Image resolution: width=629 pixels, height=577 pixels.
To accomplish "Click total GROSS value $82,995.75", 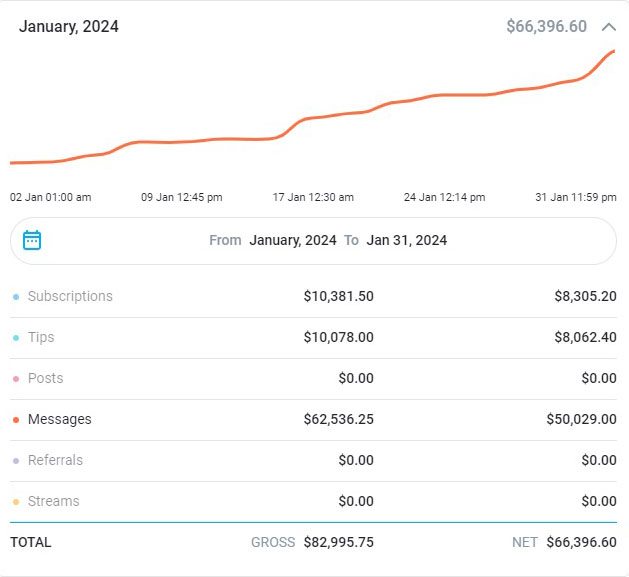I will click(x=339, y=542).
